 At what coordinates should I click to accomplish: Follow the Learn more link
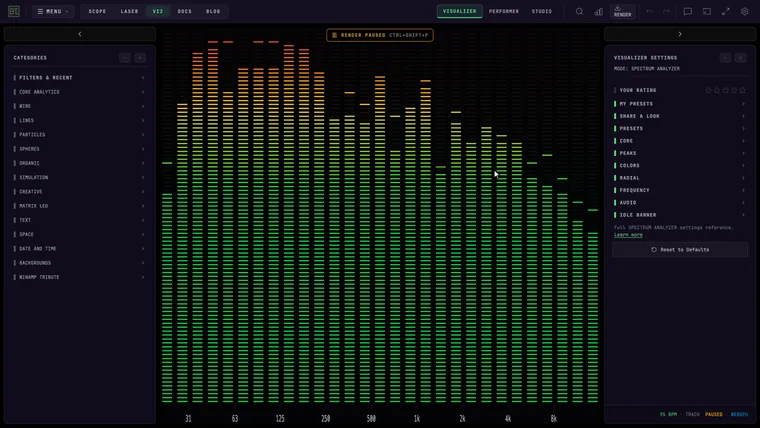(x=628, y=235)
